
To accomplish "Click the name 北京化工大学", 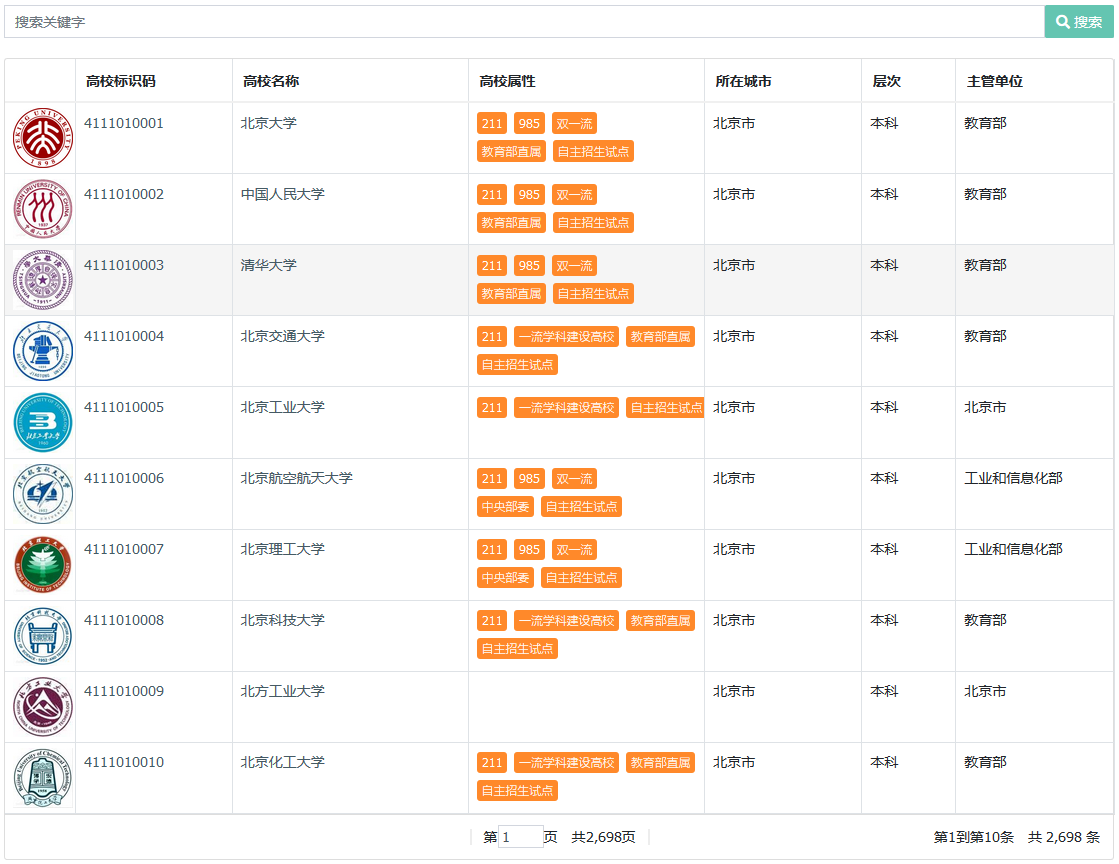I will point(283,762).
